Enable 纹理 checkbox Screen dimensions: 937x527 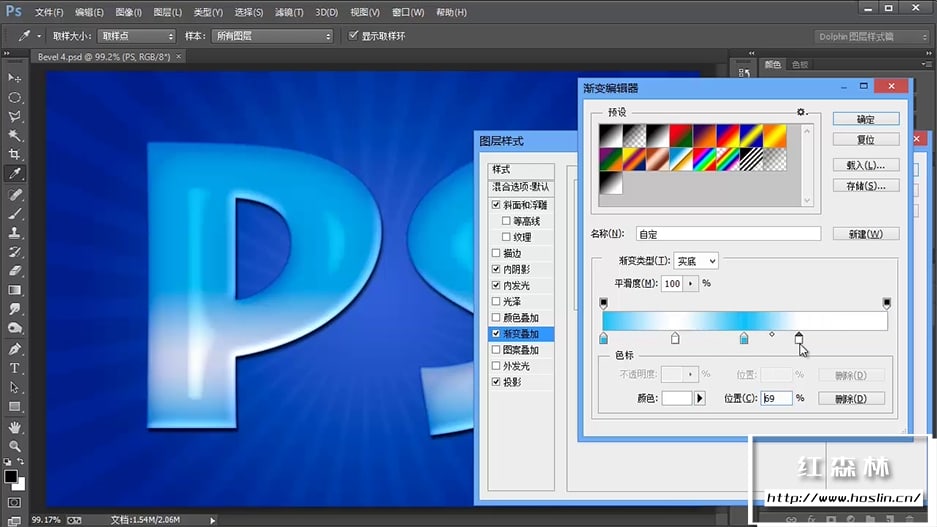point(506,237)
